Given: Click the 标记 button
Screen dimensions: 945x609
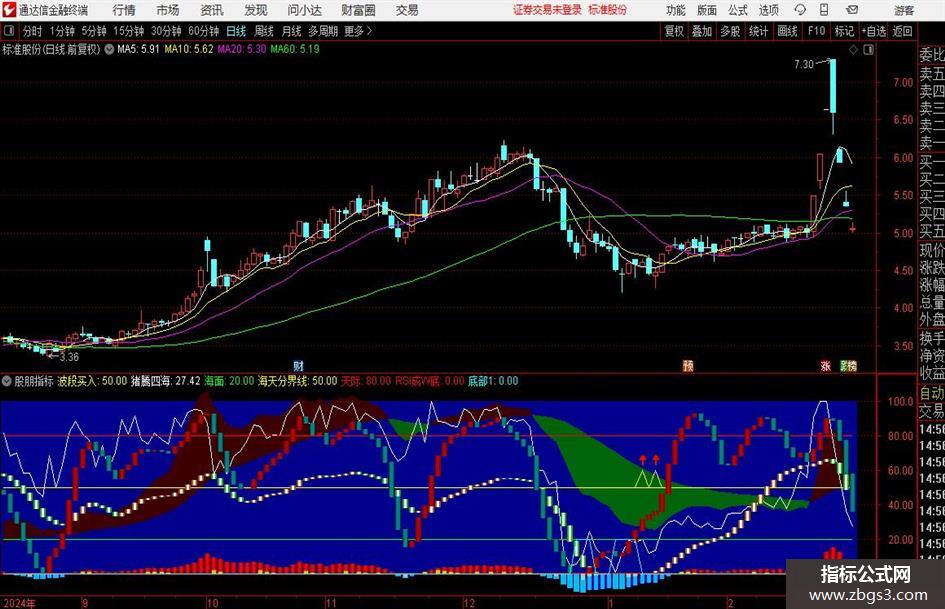Looking at the screenshot, I should point(844,31).
